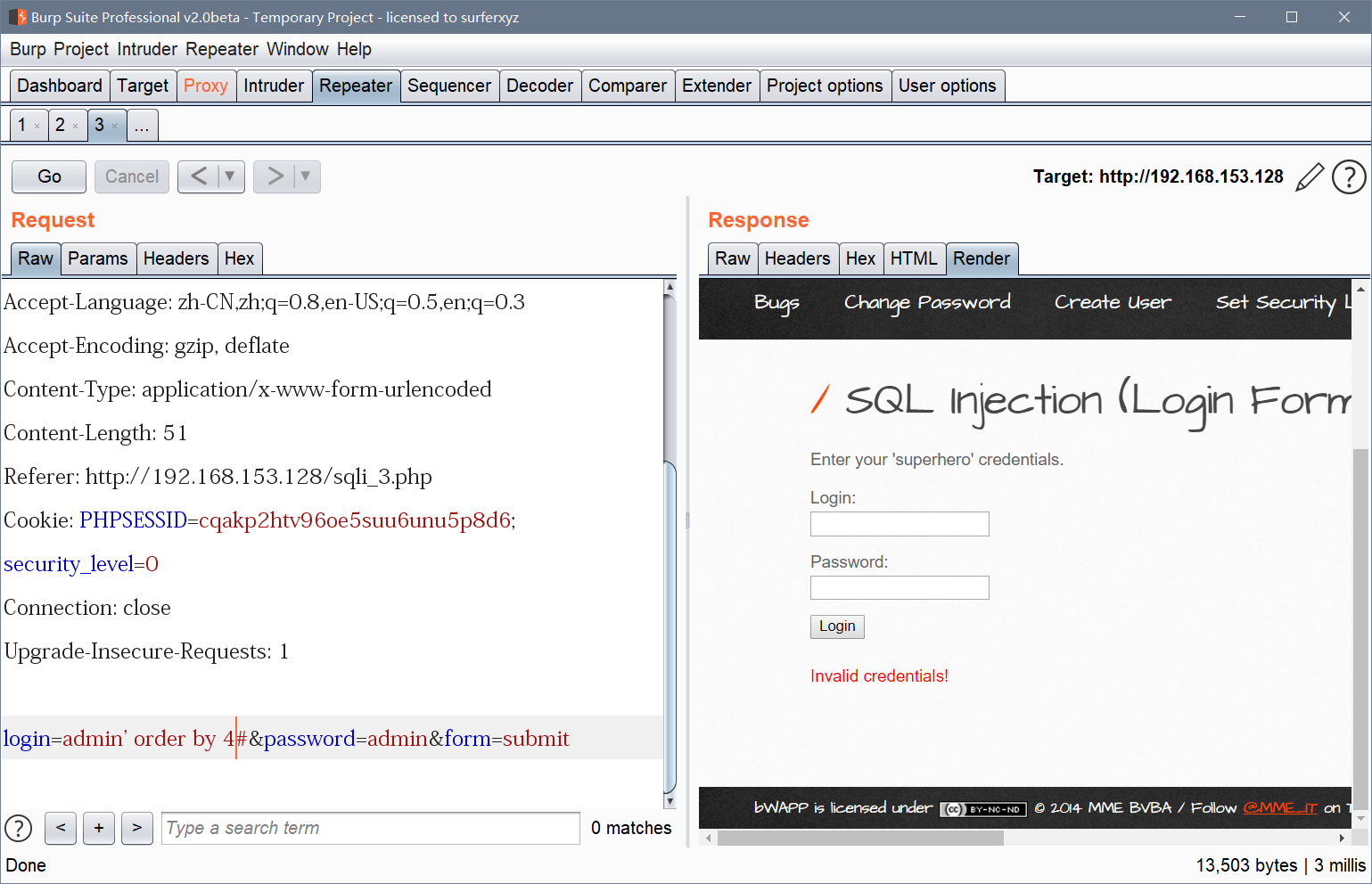Open the Project menu
1372x884 pixels.
(x=81, y=49)
